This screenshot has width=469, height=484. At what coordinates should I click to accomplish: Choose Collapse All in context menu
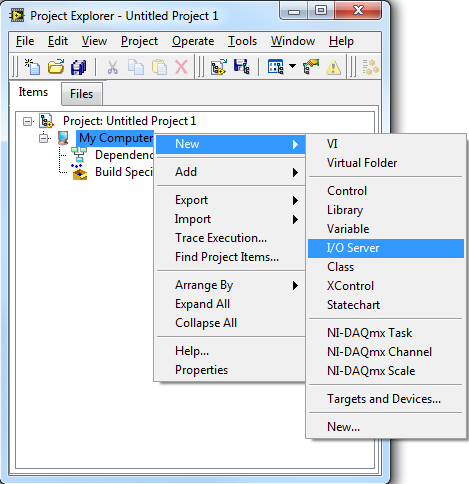[231, 323]
